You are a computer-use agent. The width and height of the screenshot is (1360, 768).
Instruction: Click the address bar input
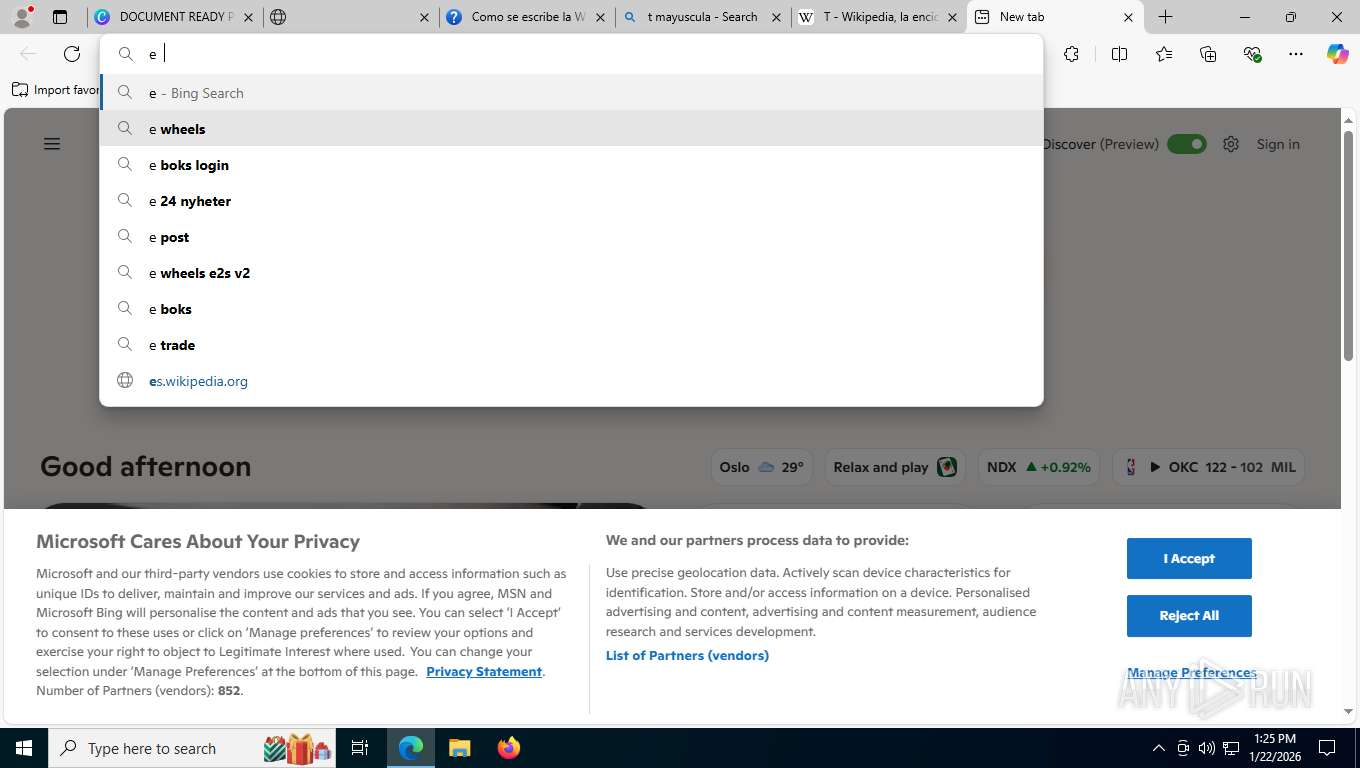pyautogui.click(x=571, y=54)
